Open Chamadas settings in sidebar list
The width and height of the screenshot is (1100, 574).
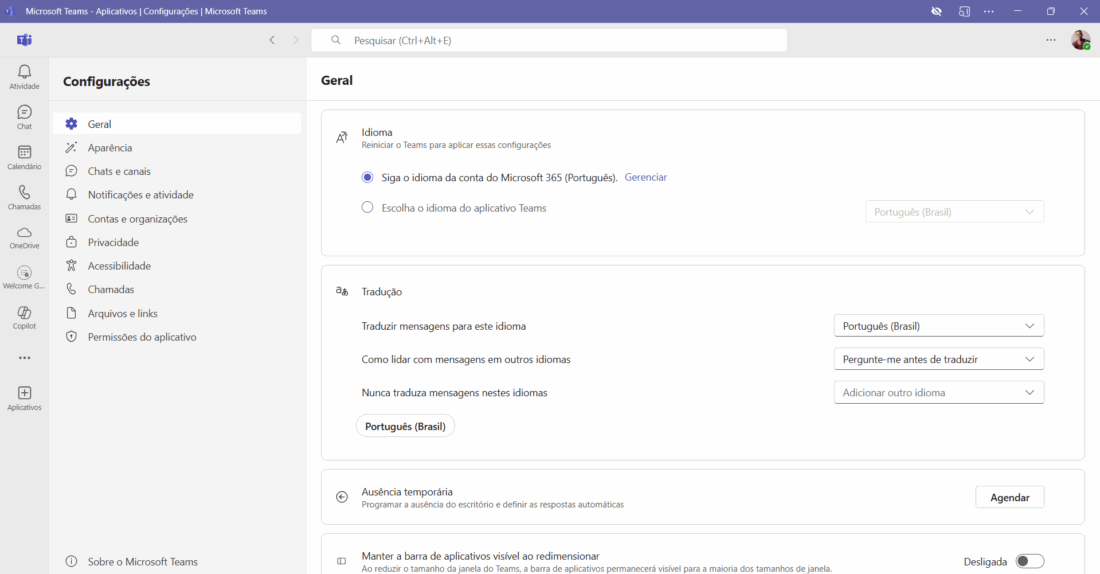tap(177, 289)
